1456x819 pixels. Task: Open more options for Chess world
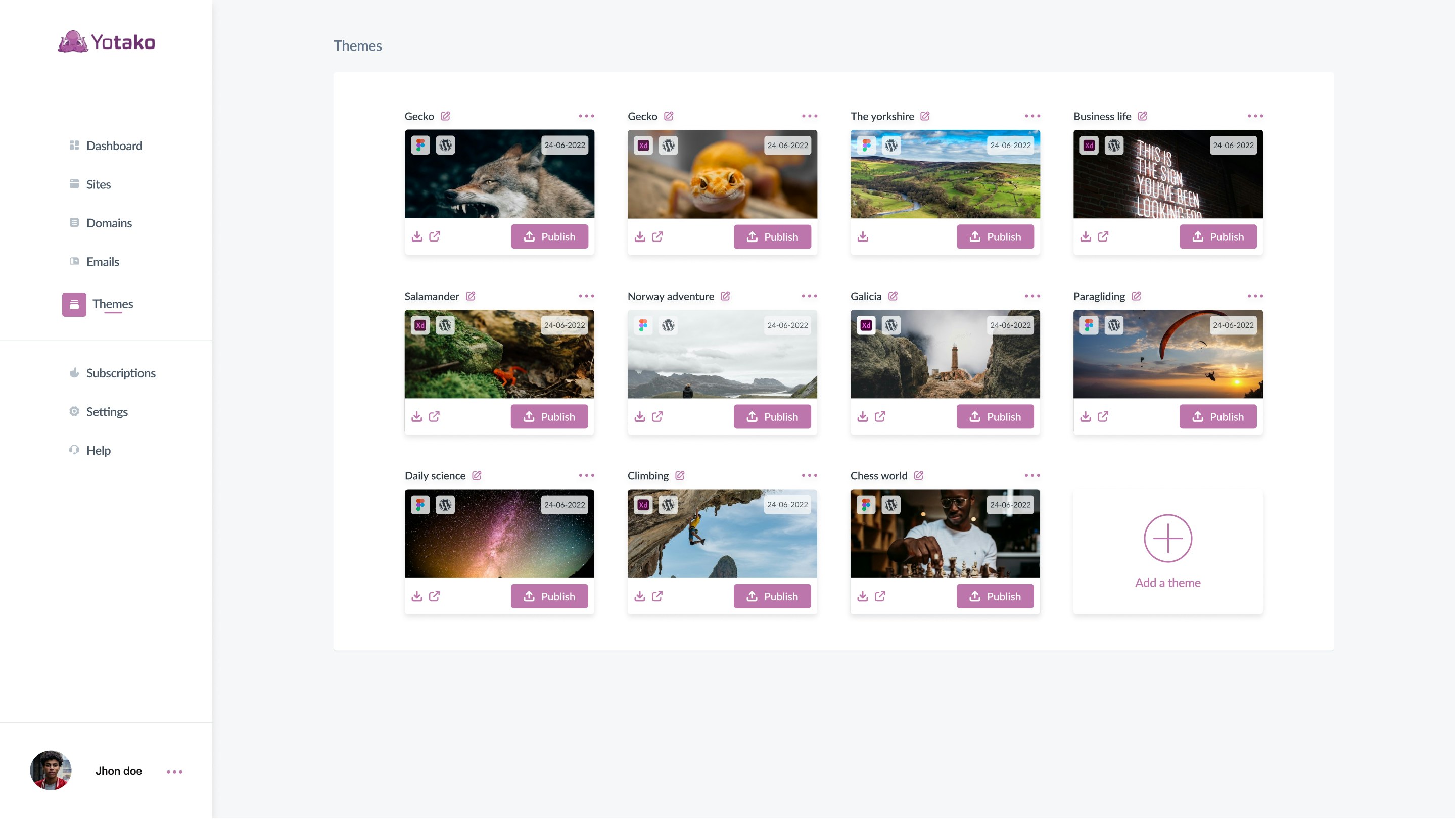pyautogui.click(x=1032, y=475)
